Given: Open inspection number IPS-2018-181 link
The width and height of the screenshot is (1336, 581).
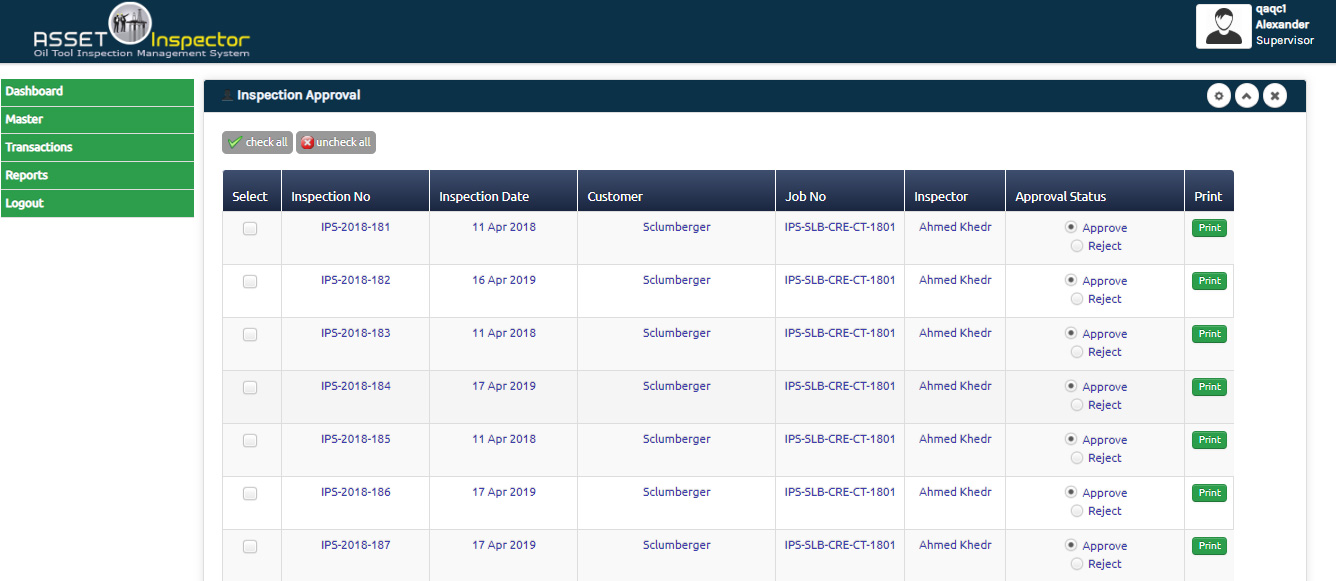Looking at the screenshot, I should click(356, 227).
